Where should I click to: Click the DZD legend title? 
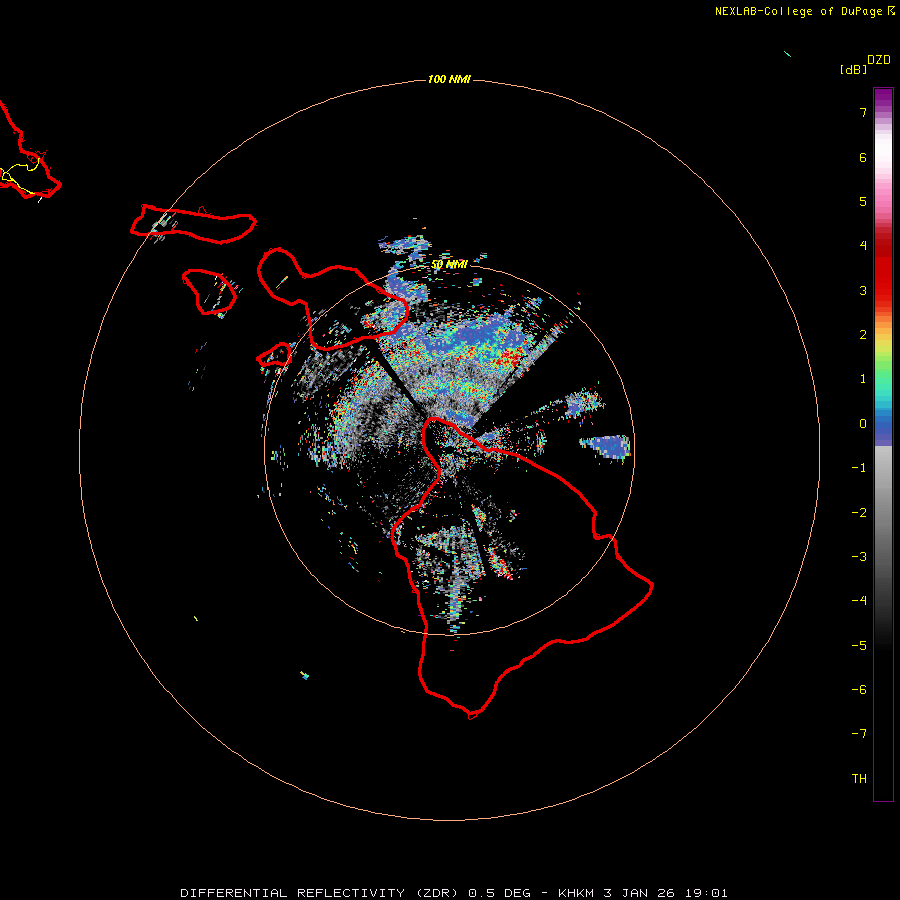pos(879,60)
